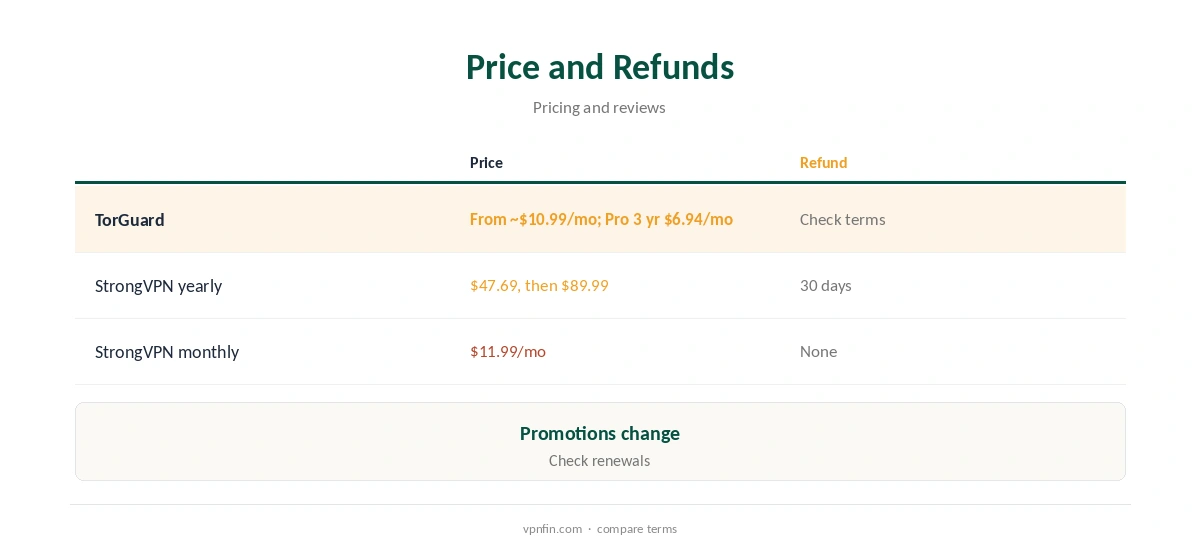Click the 'Promotions change' callout title
The height and width of the screenshot is (548, 1200).
[600, 433]
